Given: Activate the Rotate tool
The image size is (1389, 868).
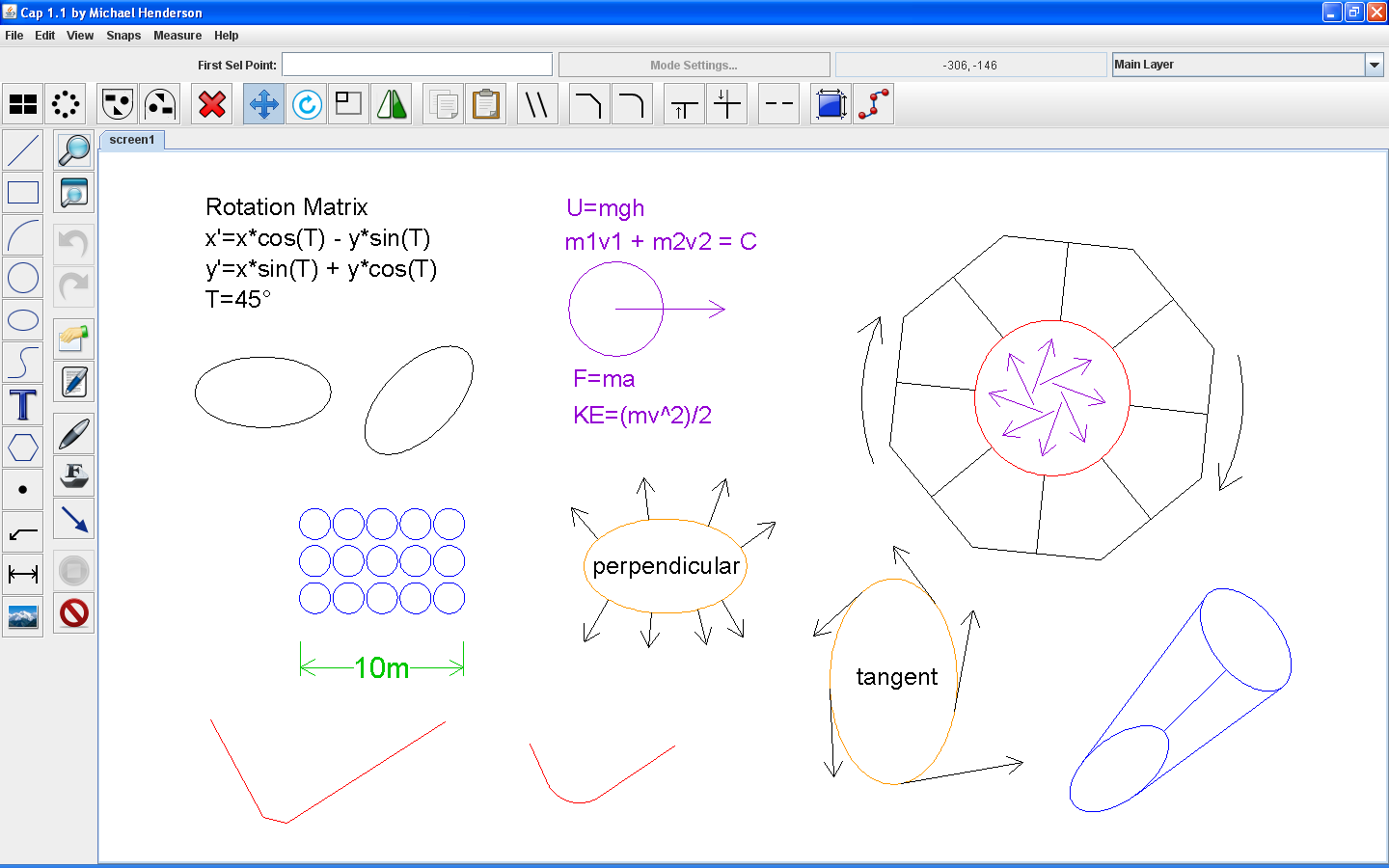Looking at the screenshot, I should pos(307,104).
